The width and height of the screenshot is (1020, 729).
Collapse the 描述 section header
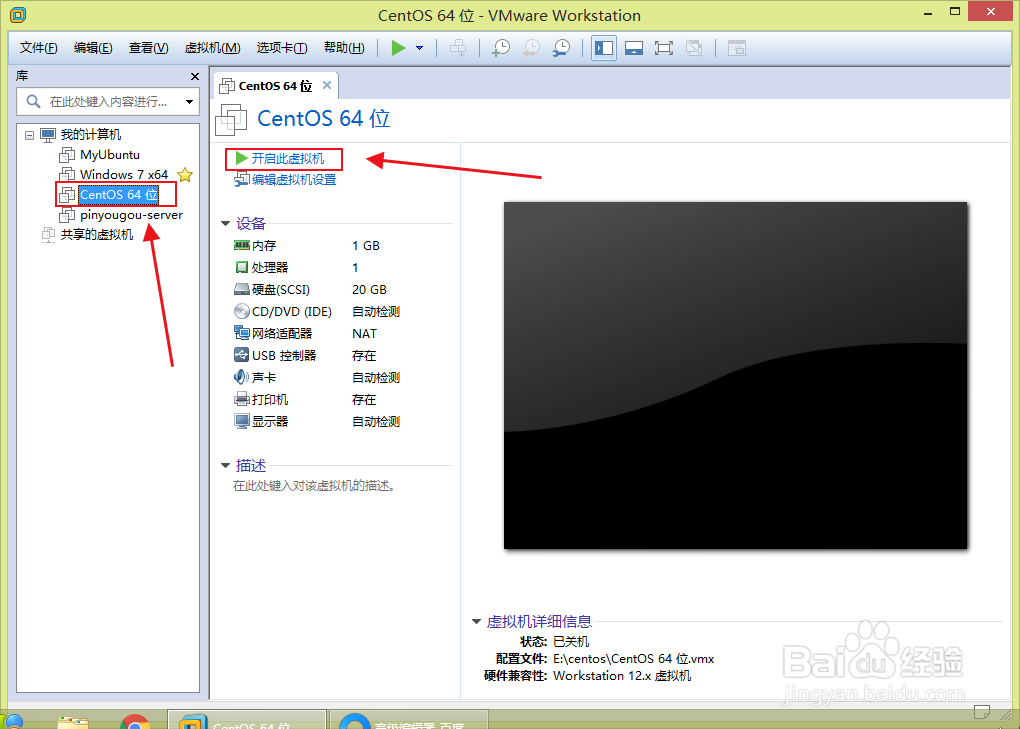226,464
